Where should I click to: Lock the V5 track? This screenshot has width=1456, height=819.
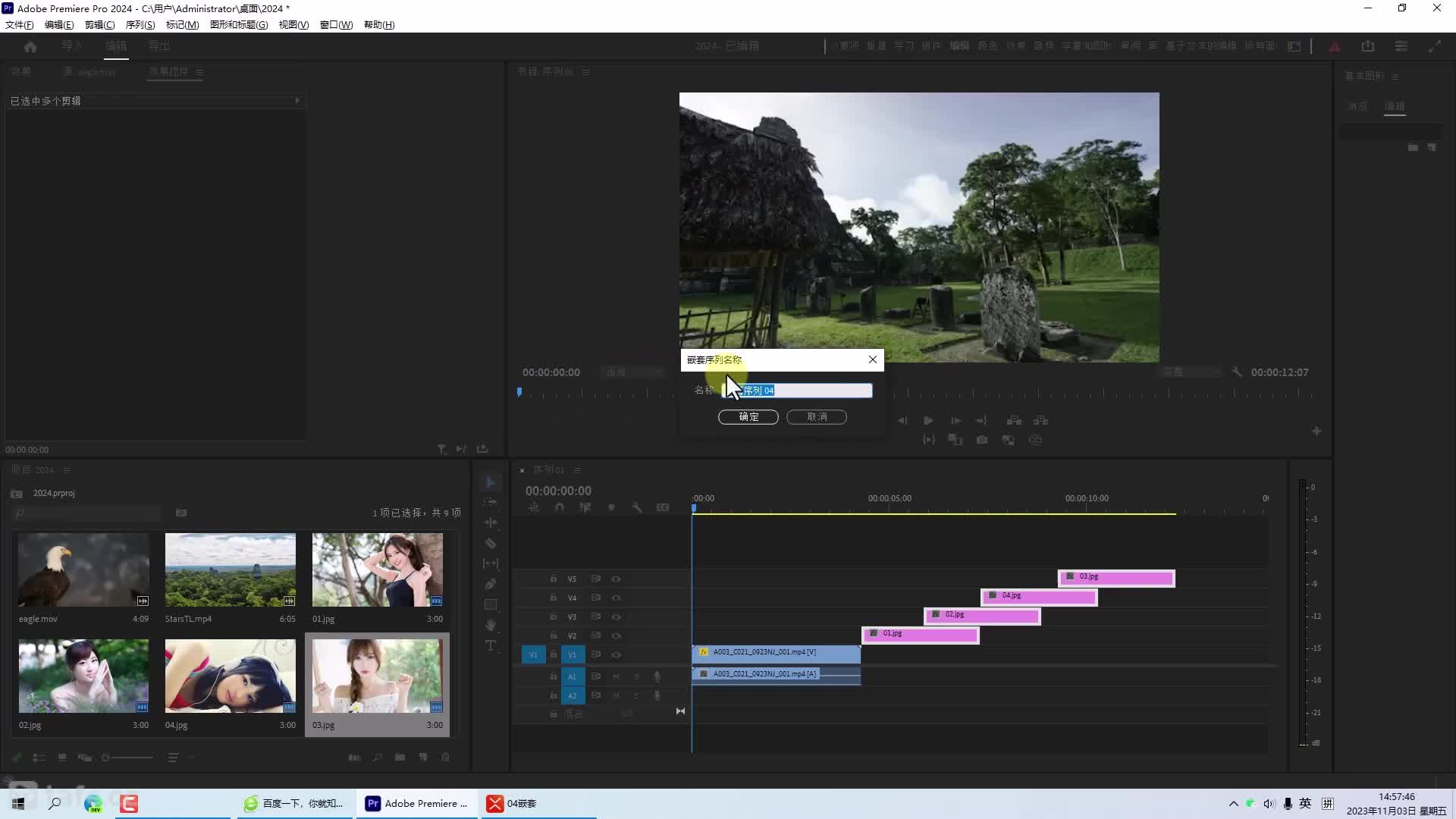click(x=554, y=579)
